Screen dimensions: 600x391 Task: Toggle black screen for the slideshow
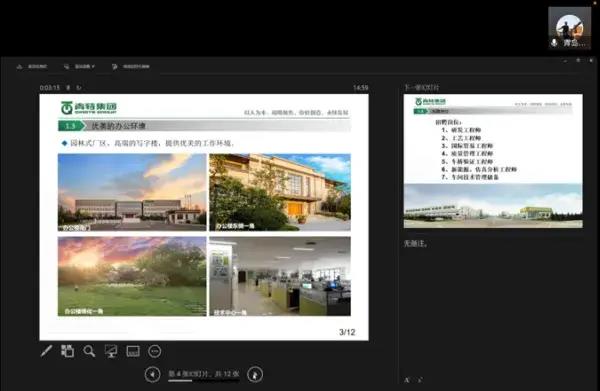click(x=111, y=351)
